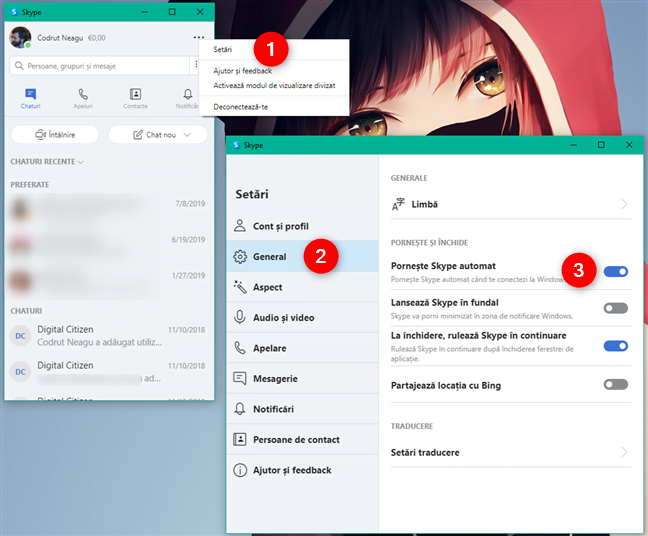Open the Contacte tab icon
Viewport: 648px width, 536px height.
(x=135, y=94)
